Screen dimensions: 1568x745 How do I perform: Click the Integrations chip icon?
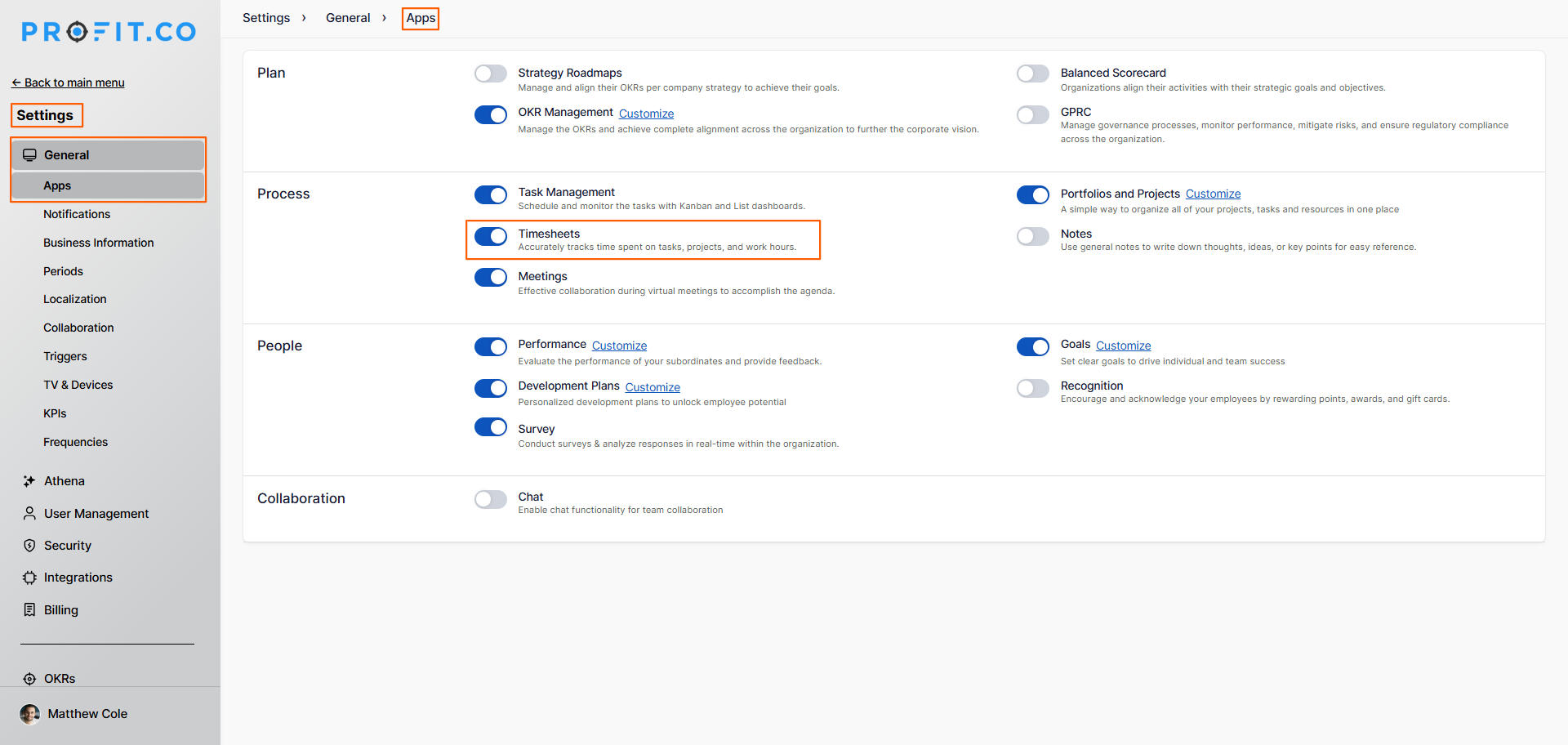29,578
